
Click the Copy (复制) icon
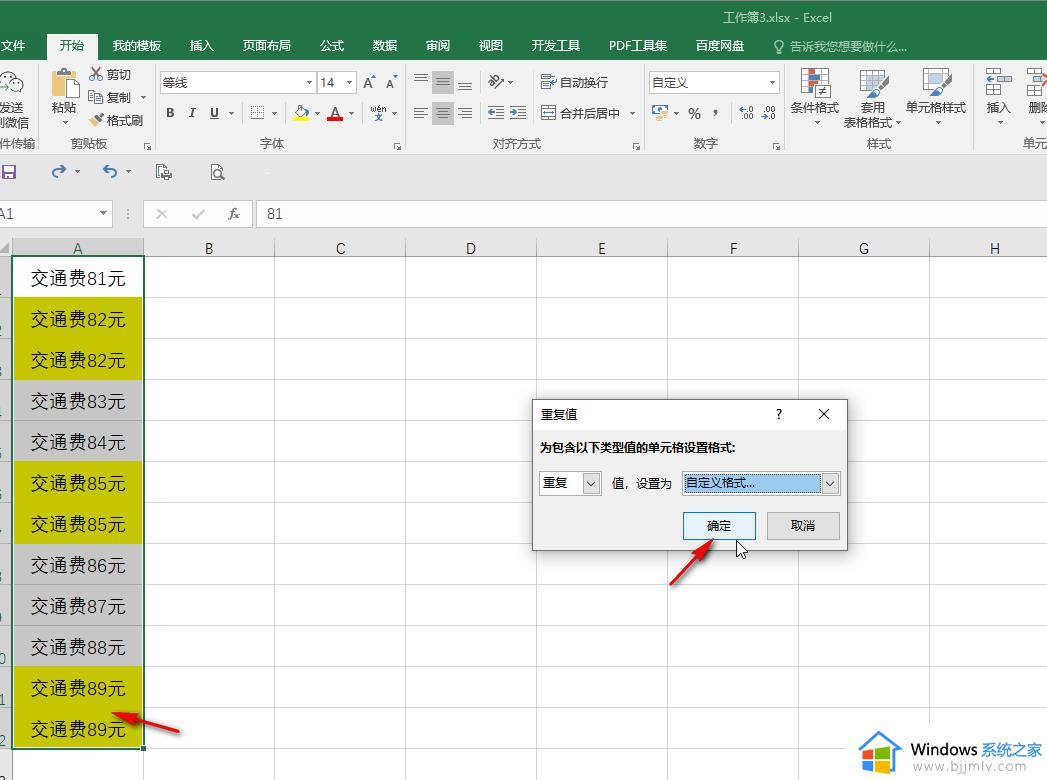point(95,98)
